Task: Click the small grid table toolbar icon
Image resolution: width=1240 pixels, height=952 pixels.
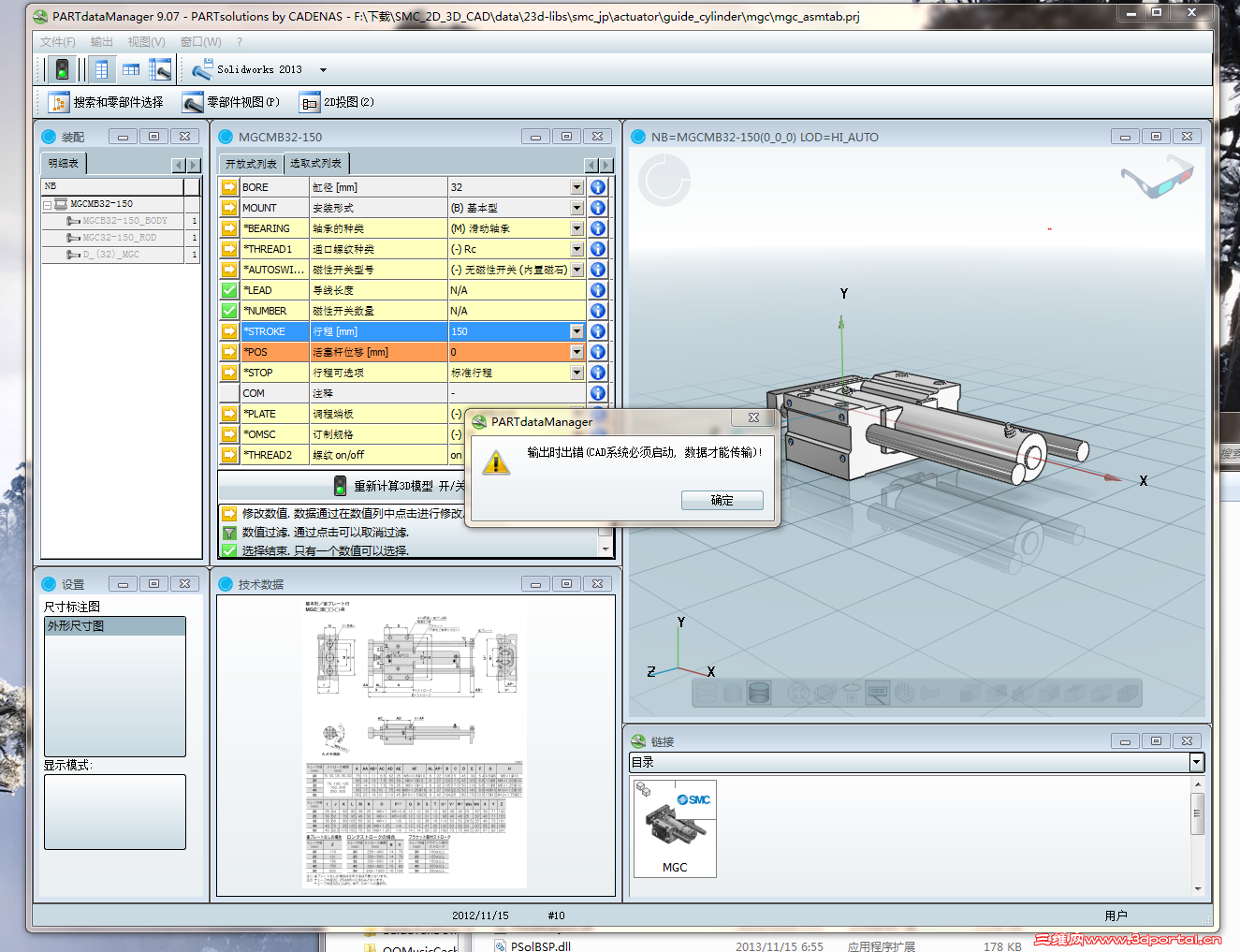Action: click(131, 69)
